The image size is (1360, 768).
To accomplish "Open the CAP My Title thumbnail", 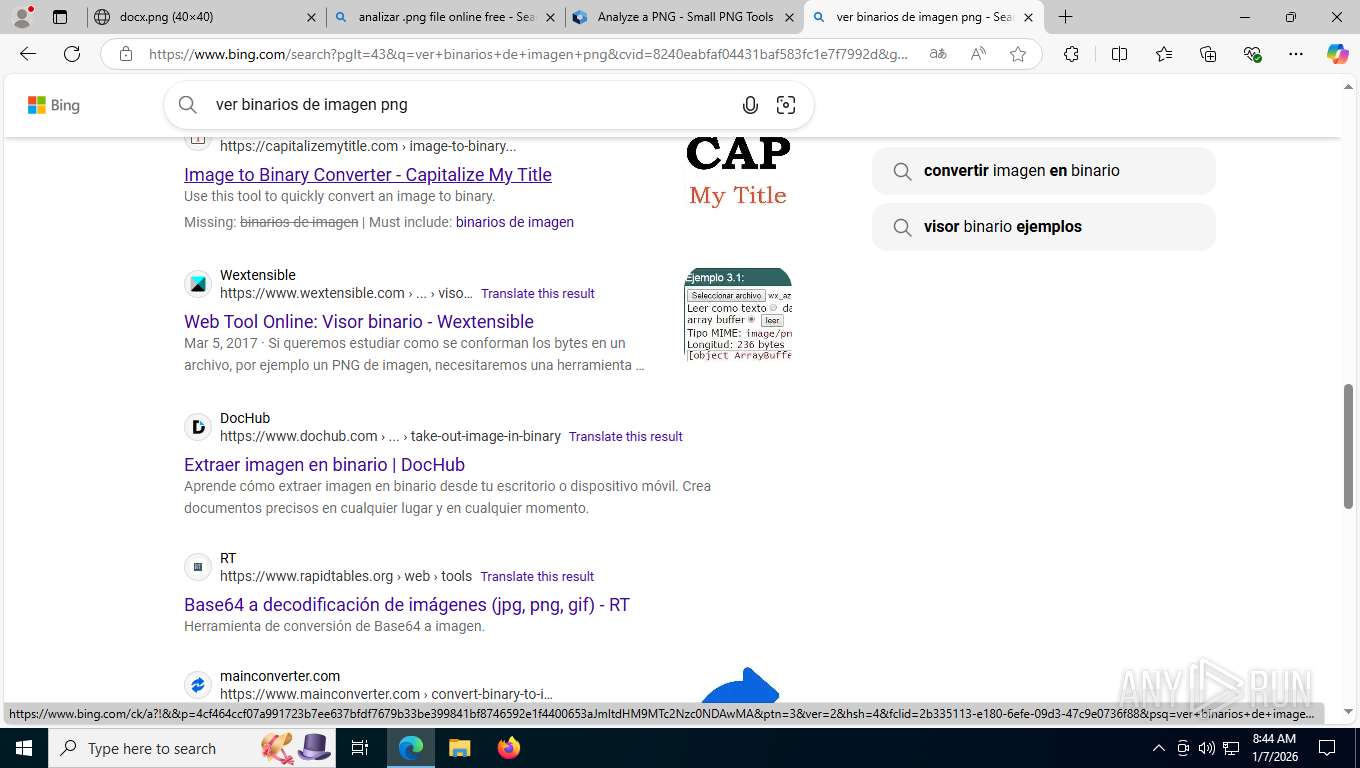I will tap(738, 171).
